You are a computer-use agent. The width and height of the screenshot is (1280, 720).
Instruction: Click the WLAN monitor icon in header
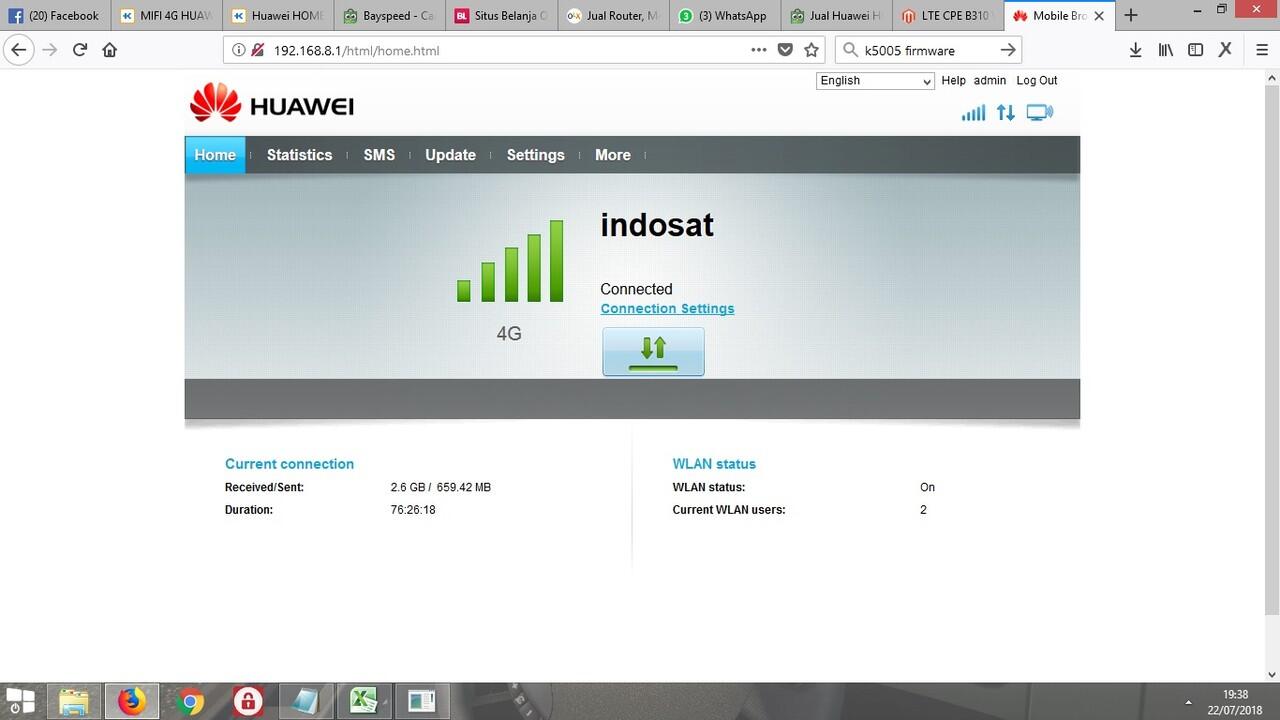[x=1040, y=113]
